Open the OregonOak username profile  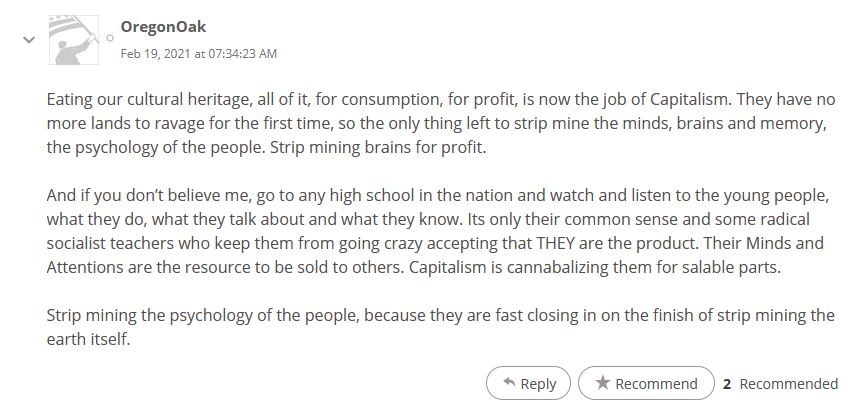163,26
